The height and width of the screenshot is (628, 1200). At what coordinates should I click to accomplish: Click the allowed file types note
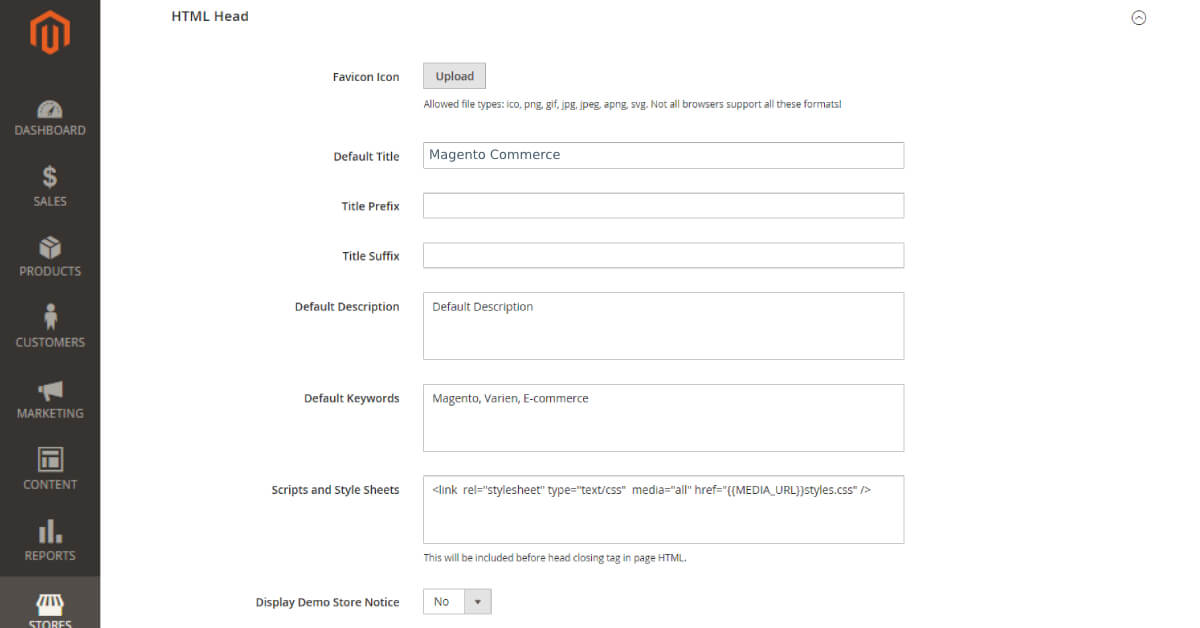(632, 104)
